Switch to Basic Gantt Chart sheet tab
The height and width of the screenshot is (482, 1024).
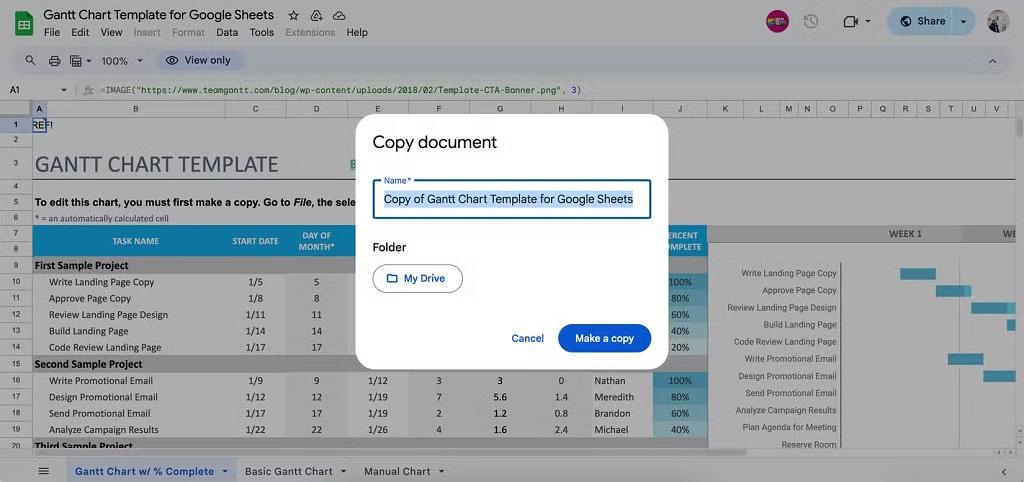pos(289,471)
